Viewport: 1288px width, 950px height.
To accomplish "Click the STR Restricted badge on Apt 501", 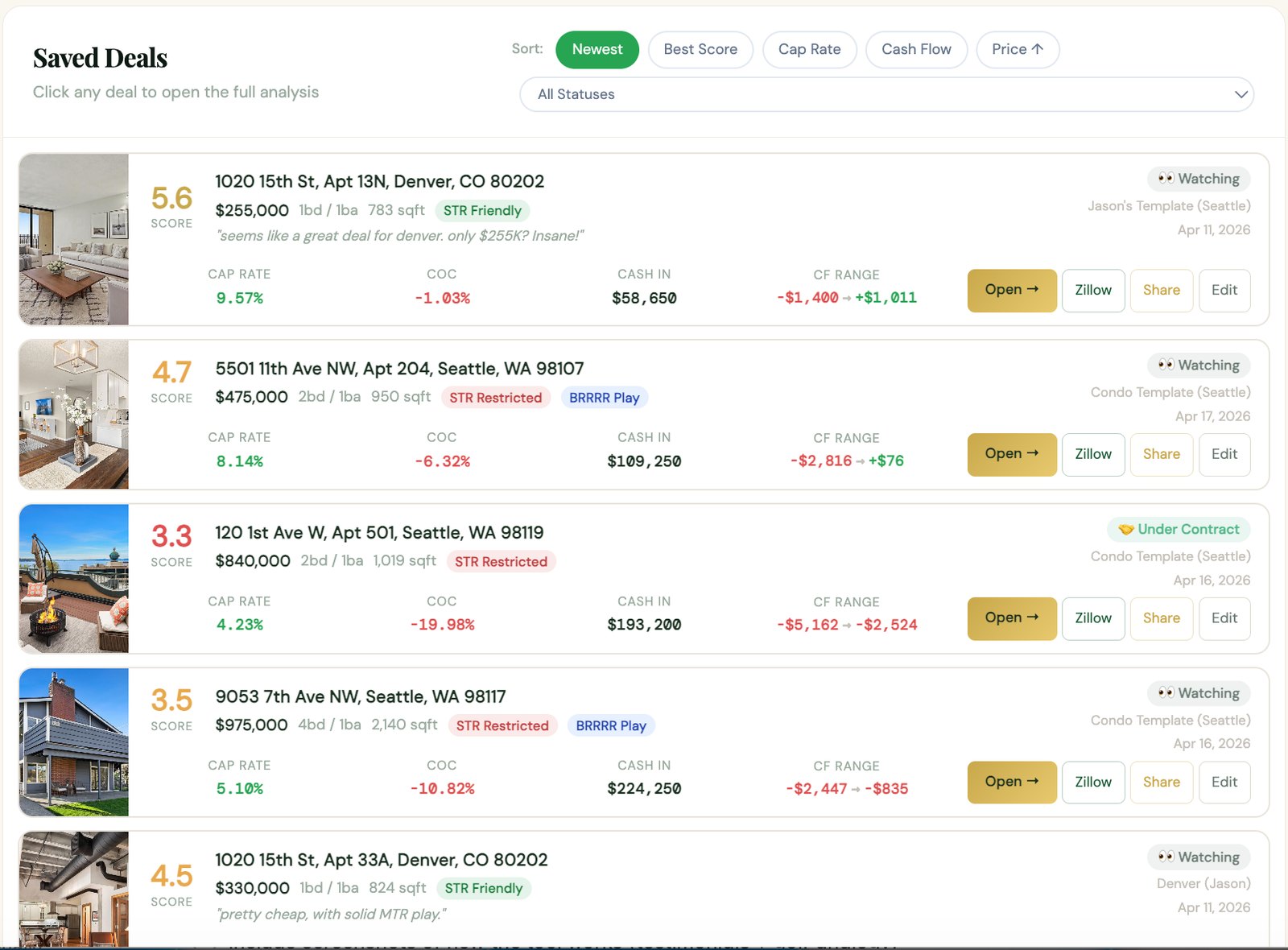I will pyautogui.click(x=501, y=561).
